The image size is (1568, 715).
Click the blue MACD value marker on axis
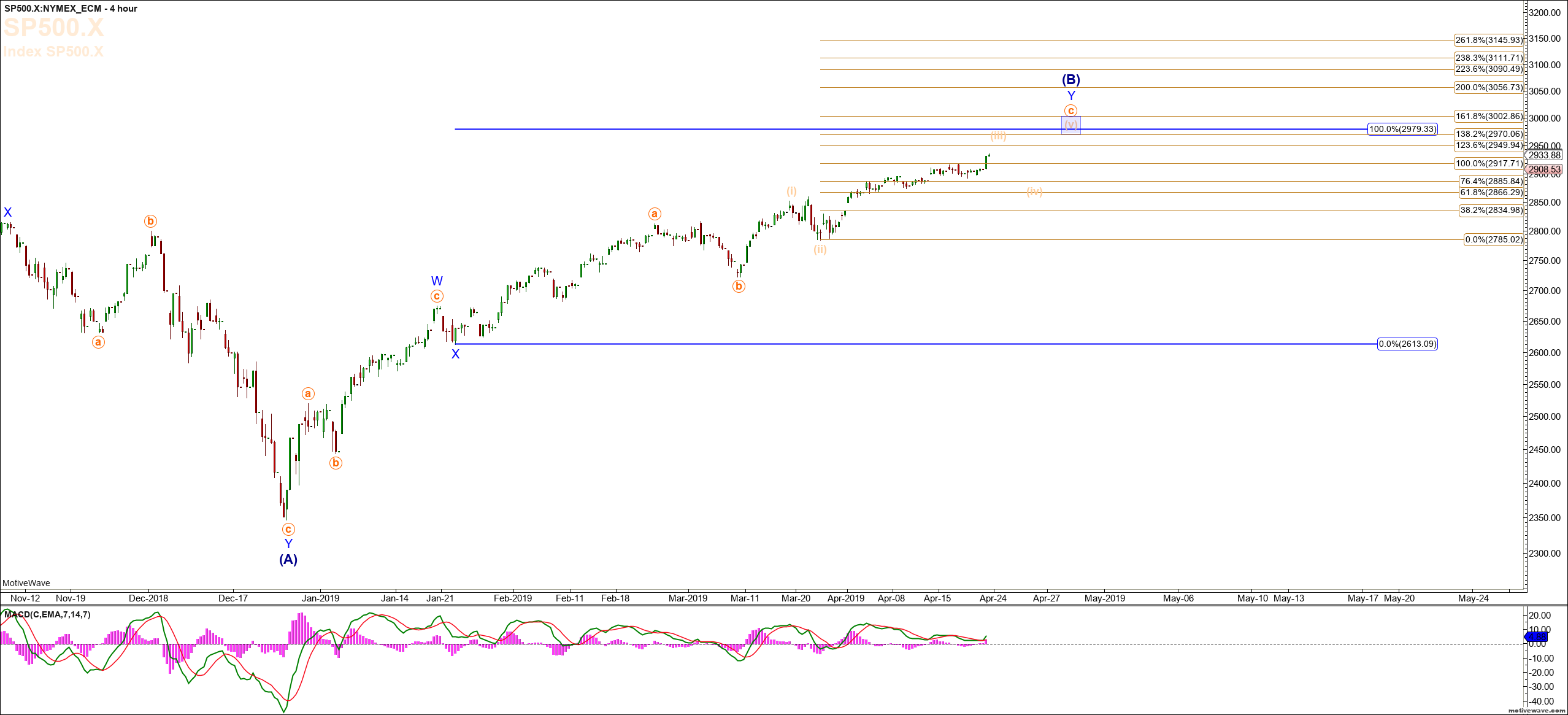pos(1536,636)
